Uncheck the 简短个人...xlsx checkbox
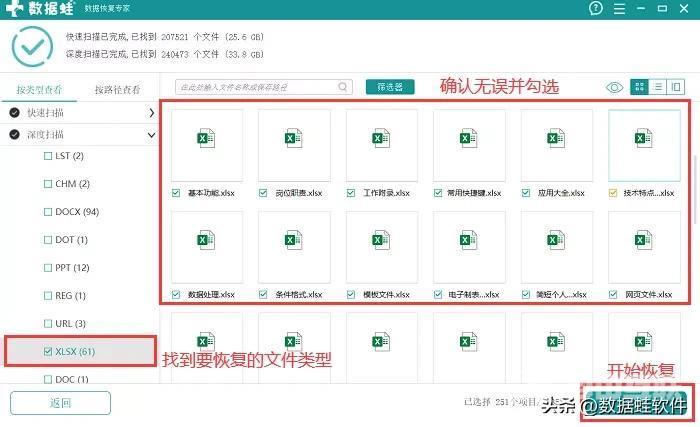The image size is (700, 427). coord(526,294)
